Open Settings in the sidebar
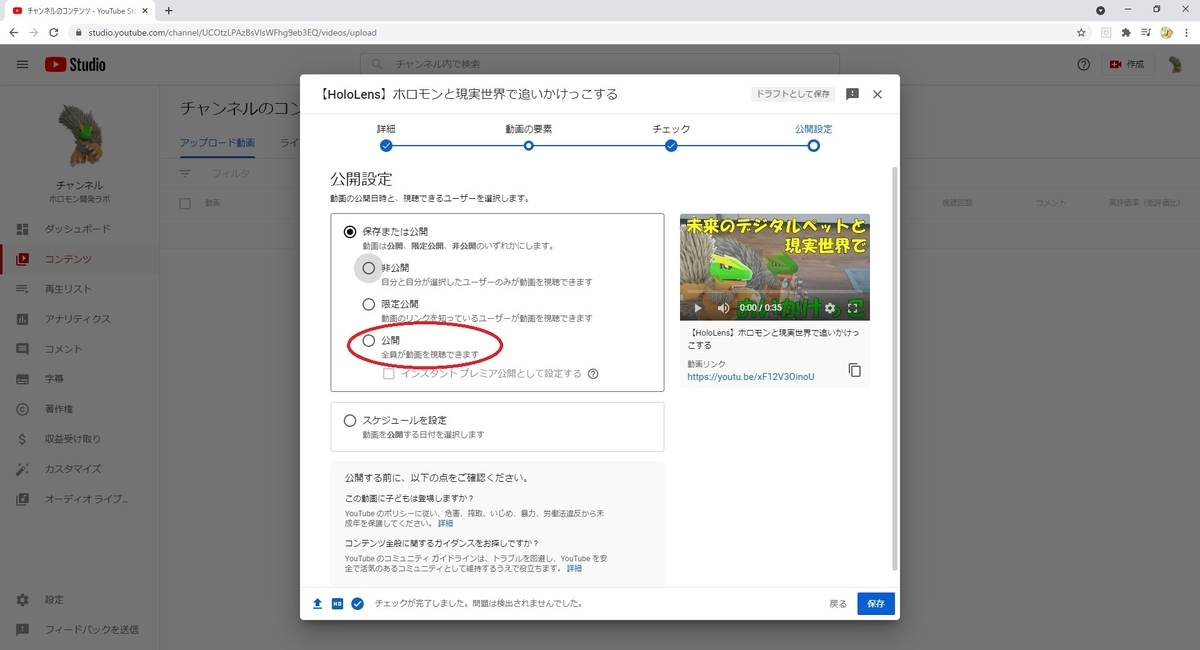The height and width of the screenshot is (650, 1200). [x=75, y=600]
